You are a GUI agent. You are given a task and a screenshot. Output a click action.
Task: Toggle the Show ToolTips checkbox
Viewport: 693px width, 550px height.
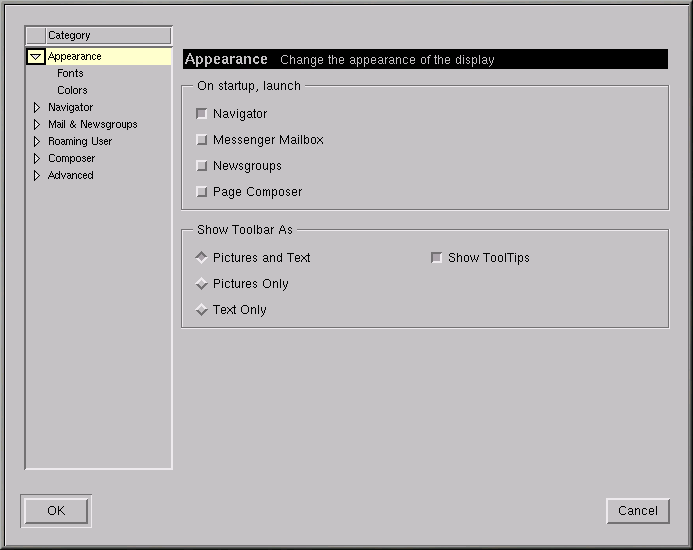[436, 258]
